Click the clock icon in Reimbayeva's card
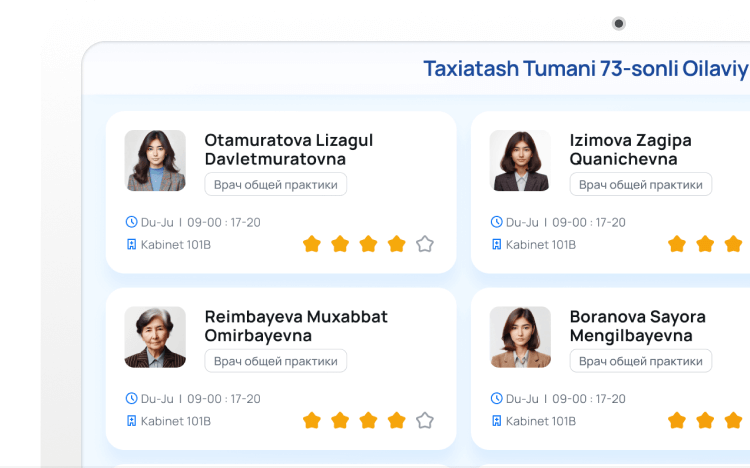 coord(131,398)
